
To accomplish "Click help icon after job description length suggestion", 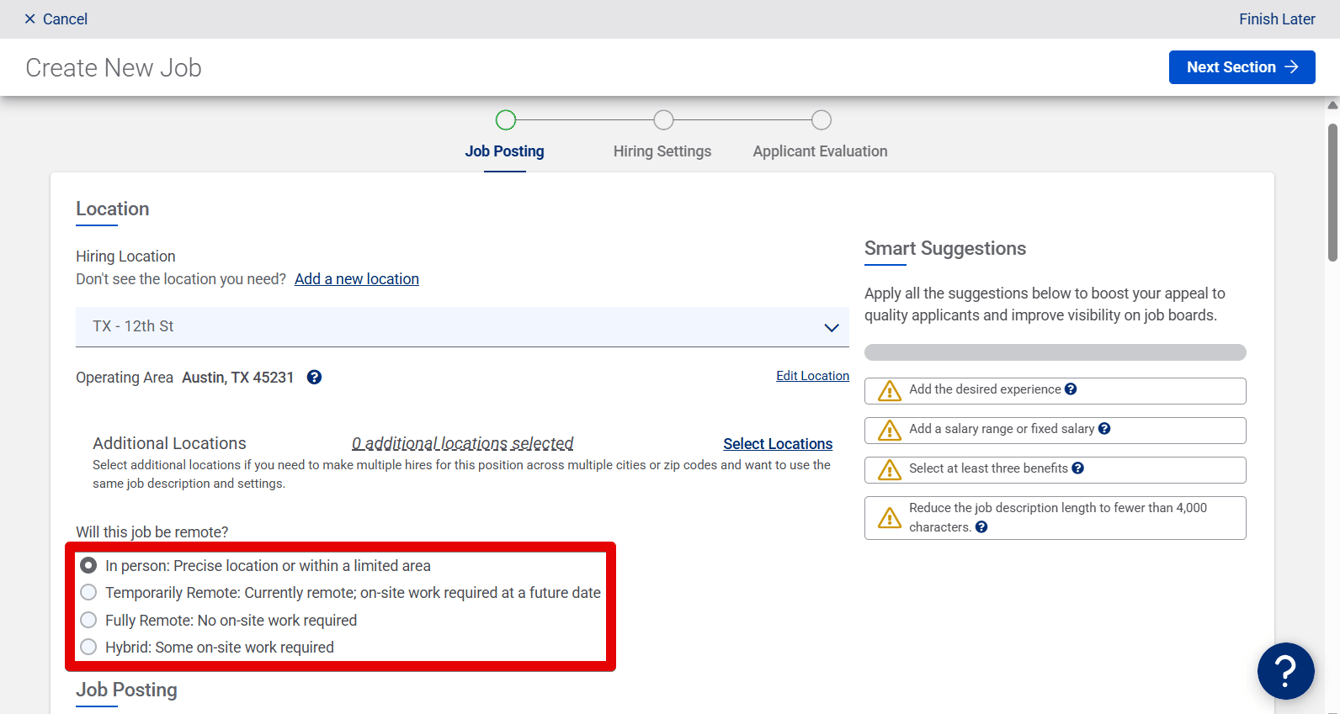I will [x=981, y=527].
